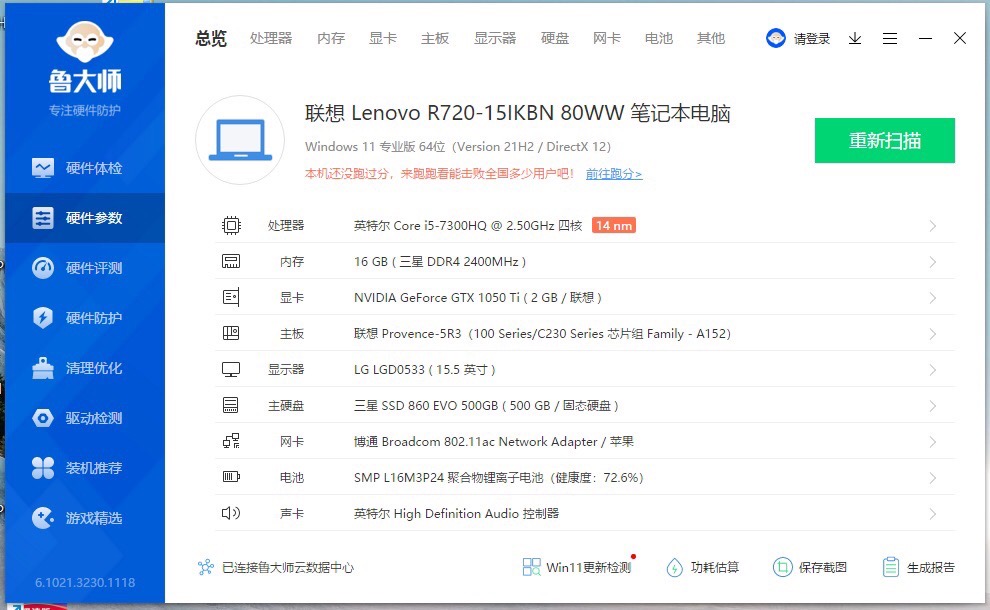The image size is (990, 610).
Task: Switch to the 硬盘 tab
Action: (x=555, y=39)
